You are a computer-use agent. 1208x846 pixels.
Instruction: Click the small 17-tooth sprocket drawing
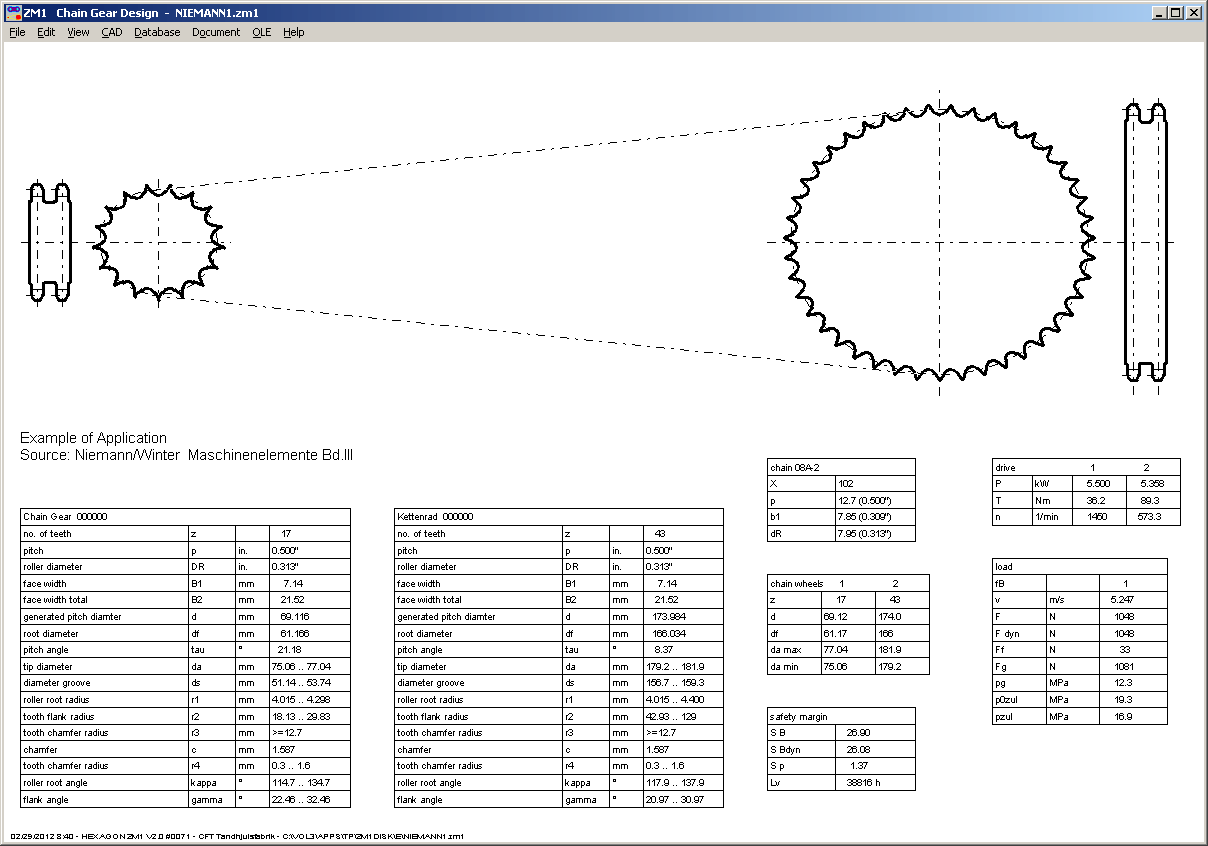159,243
